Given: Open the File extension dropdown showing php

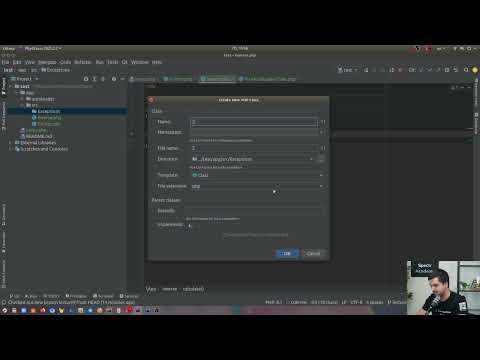Looking at the screenshot, I should pyautogui.click(x=257, y=186).
